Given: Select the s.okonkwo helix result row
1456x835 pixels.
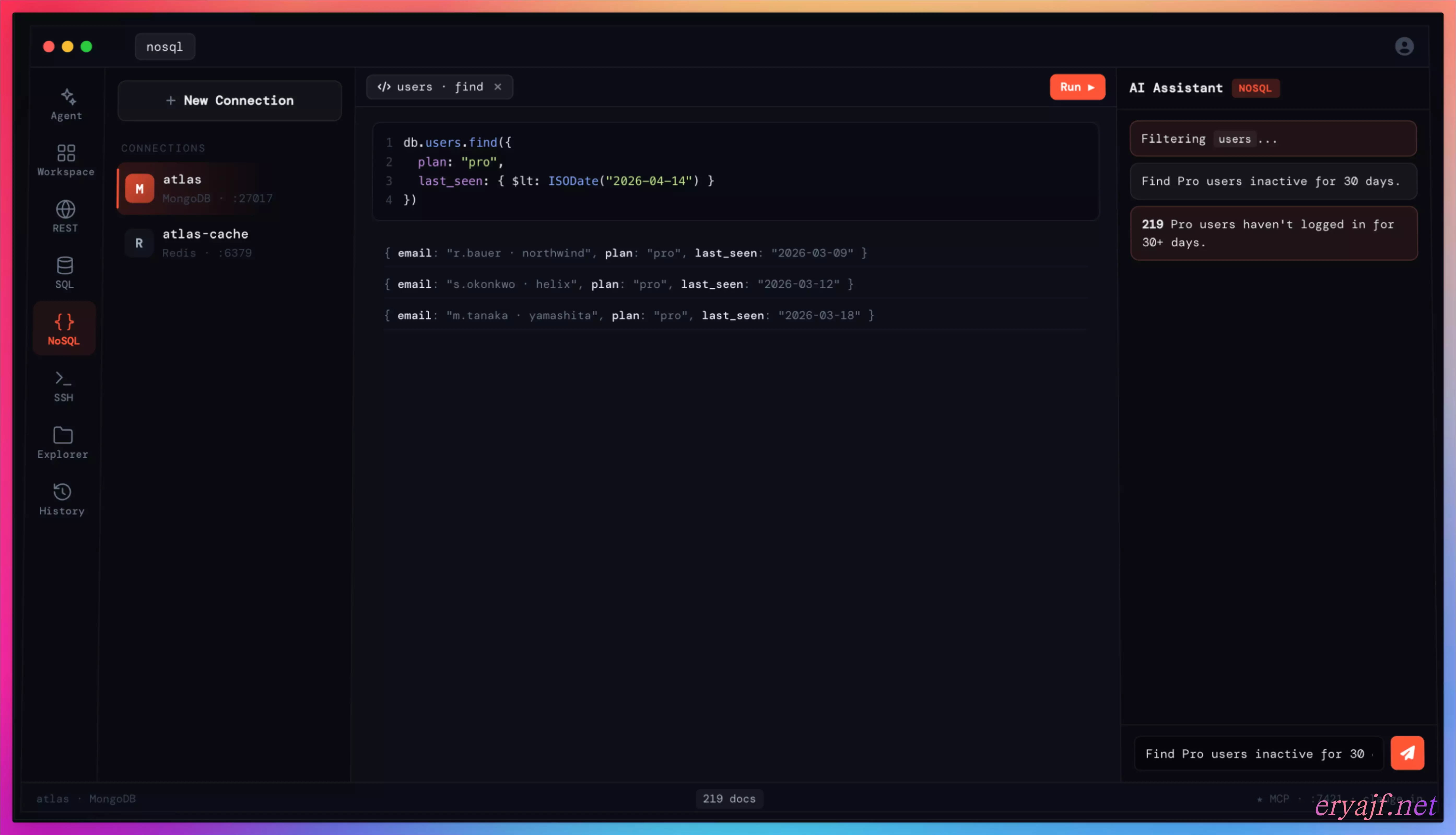Looking at the screenshot, I should [x=736, y=284].
